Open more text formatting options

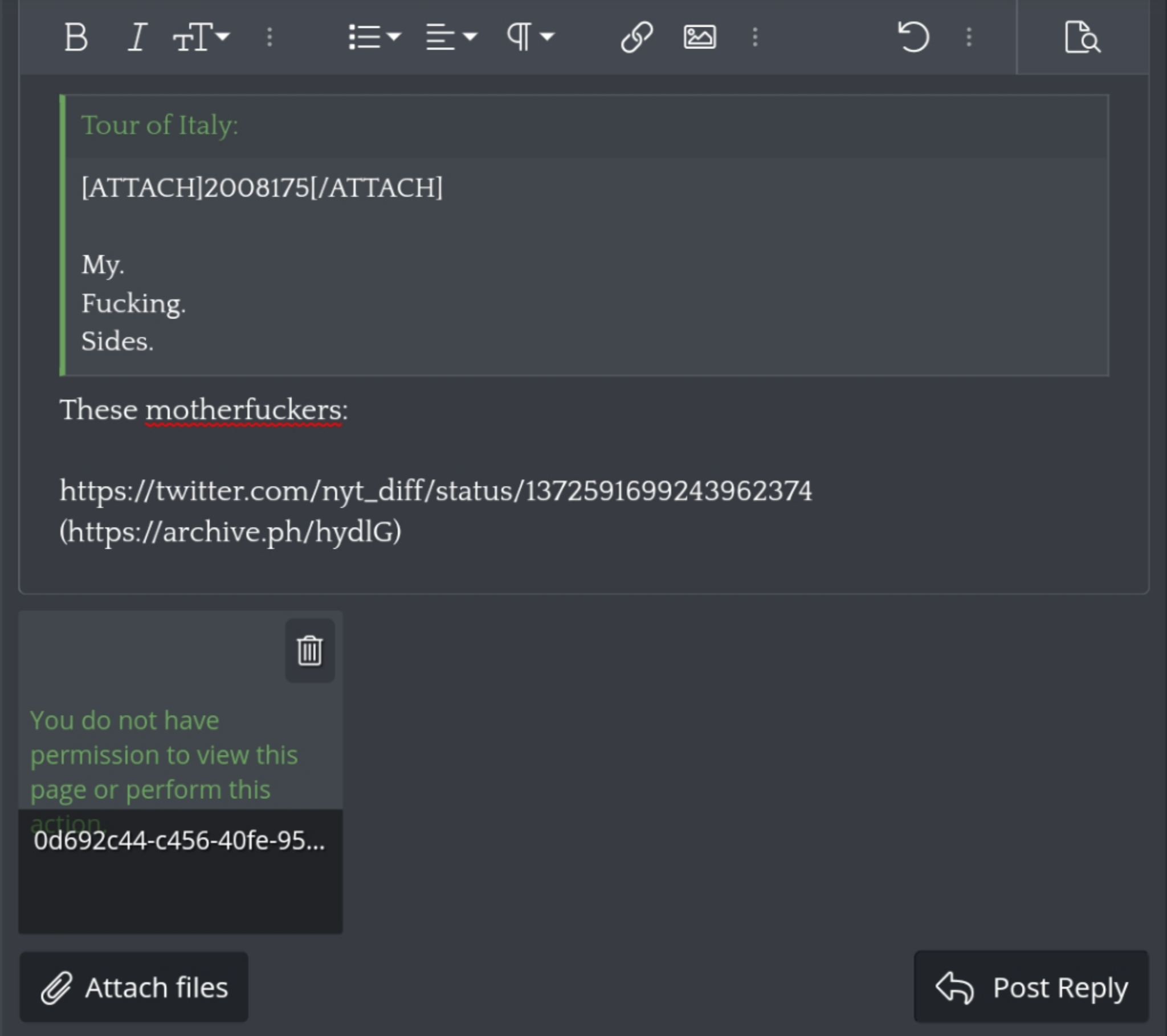tap(270, 38)
